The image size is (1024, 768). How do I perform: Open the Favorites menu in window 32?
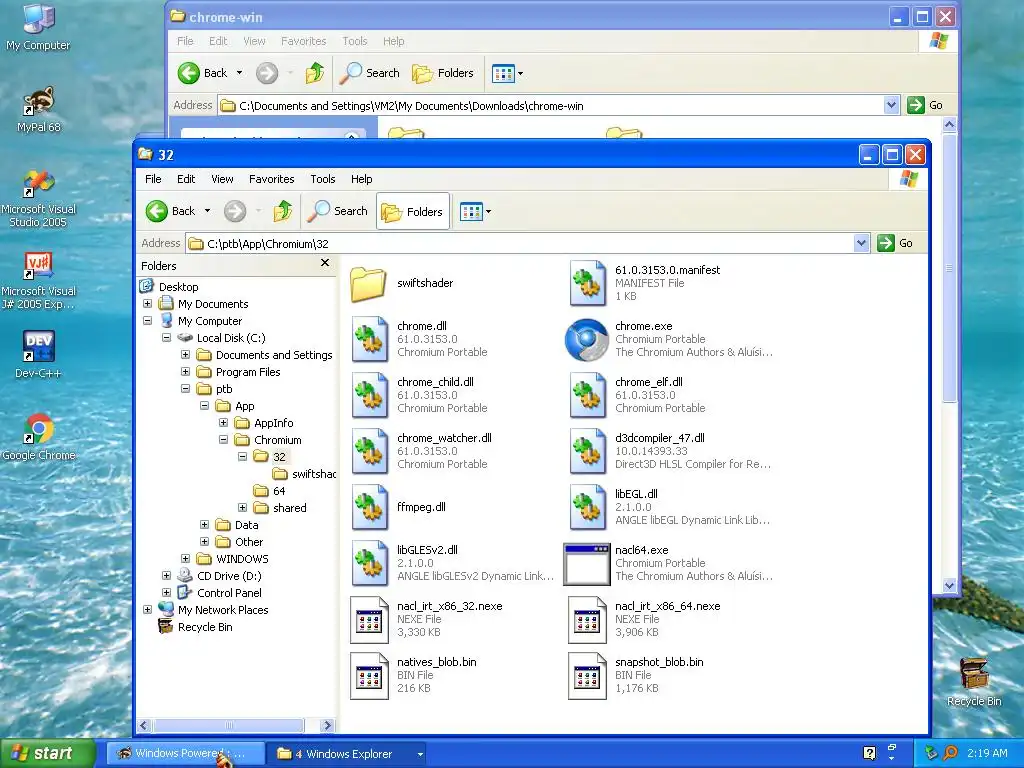click(x=272, y=179)
